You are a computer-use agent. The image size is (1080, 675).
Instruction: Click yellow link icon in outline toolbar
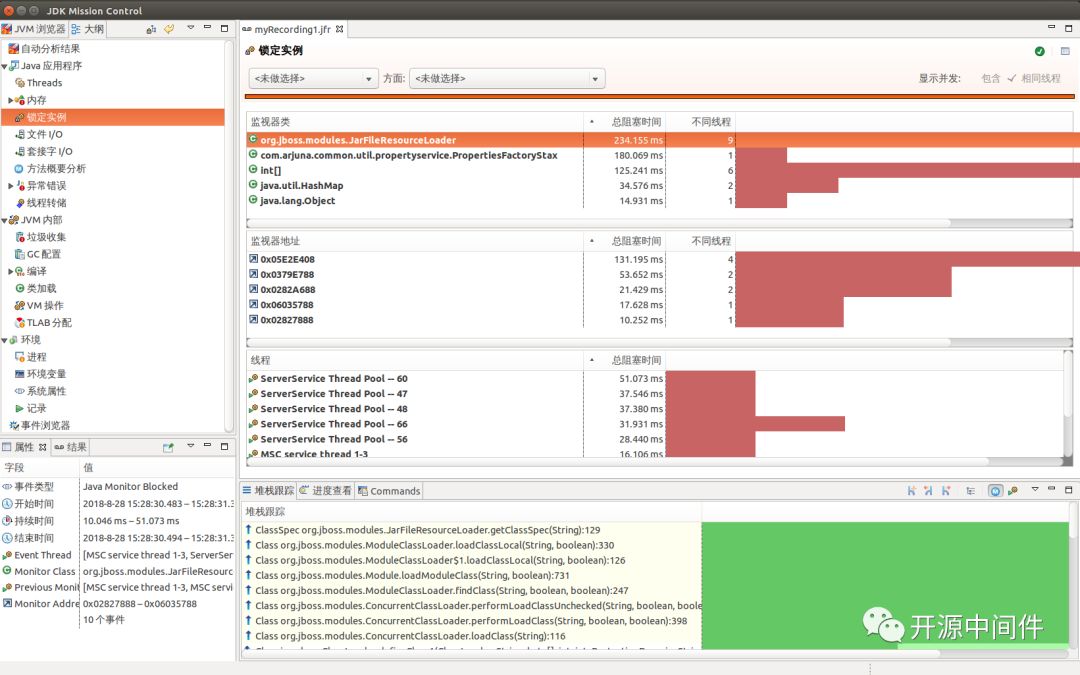tap(169, 29)
